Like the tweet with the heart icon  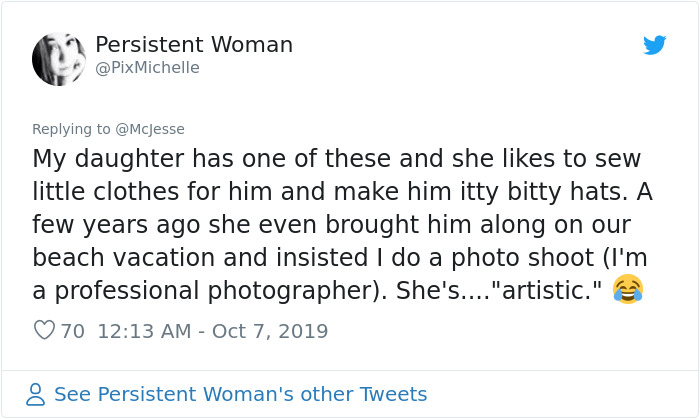coord(44,330)
